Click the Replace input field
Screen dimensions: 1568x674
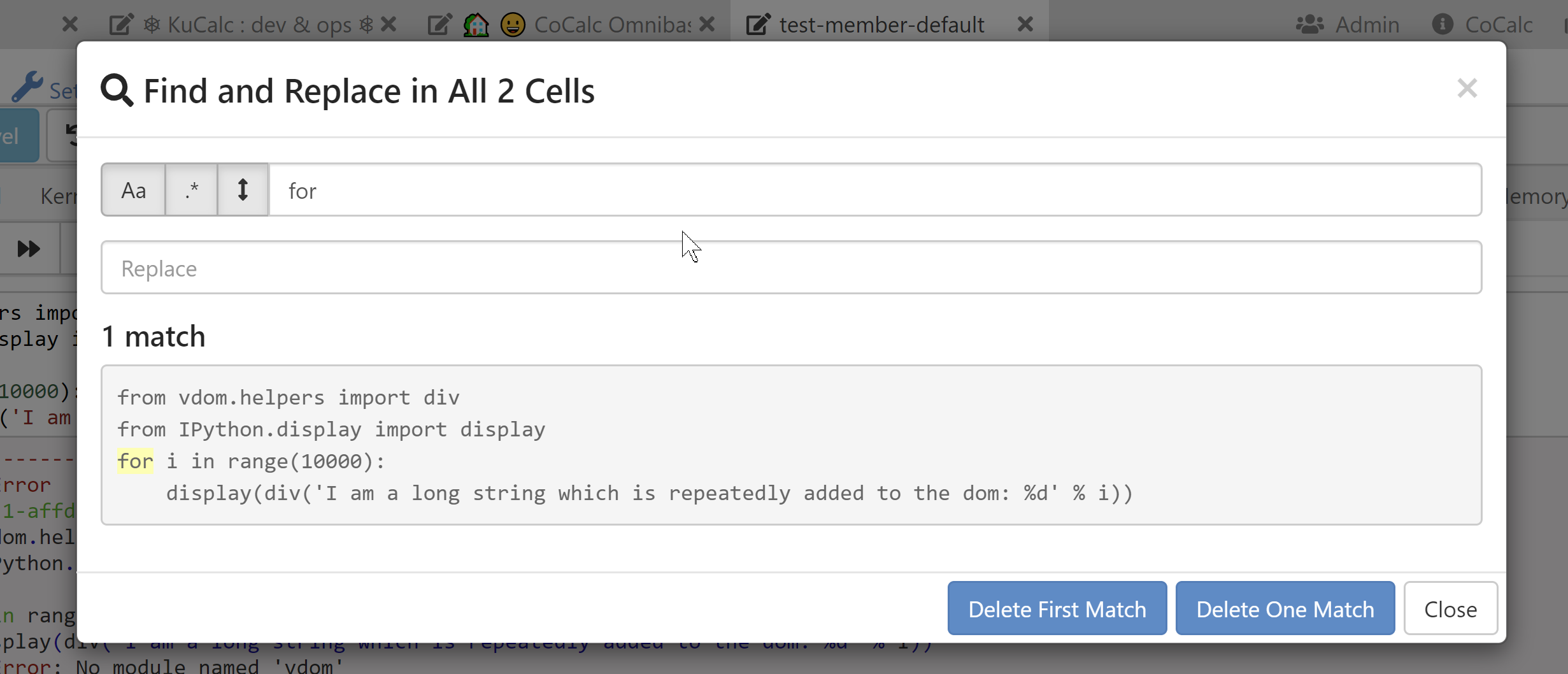791,268
